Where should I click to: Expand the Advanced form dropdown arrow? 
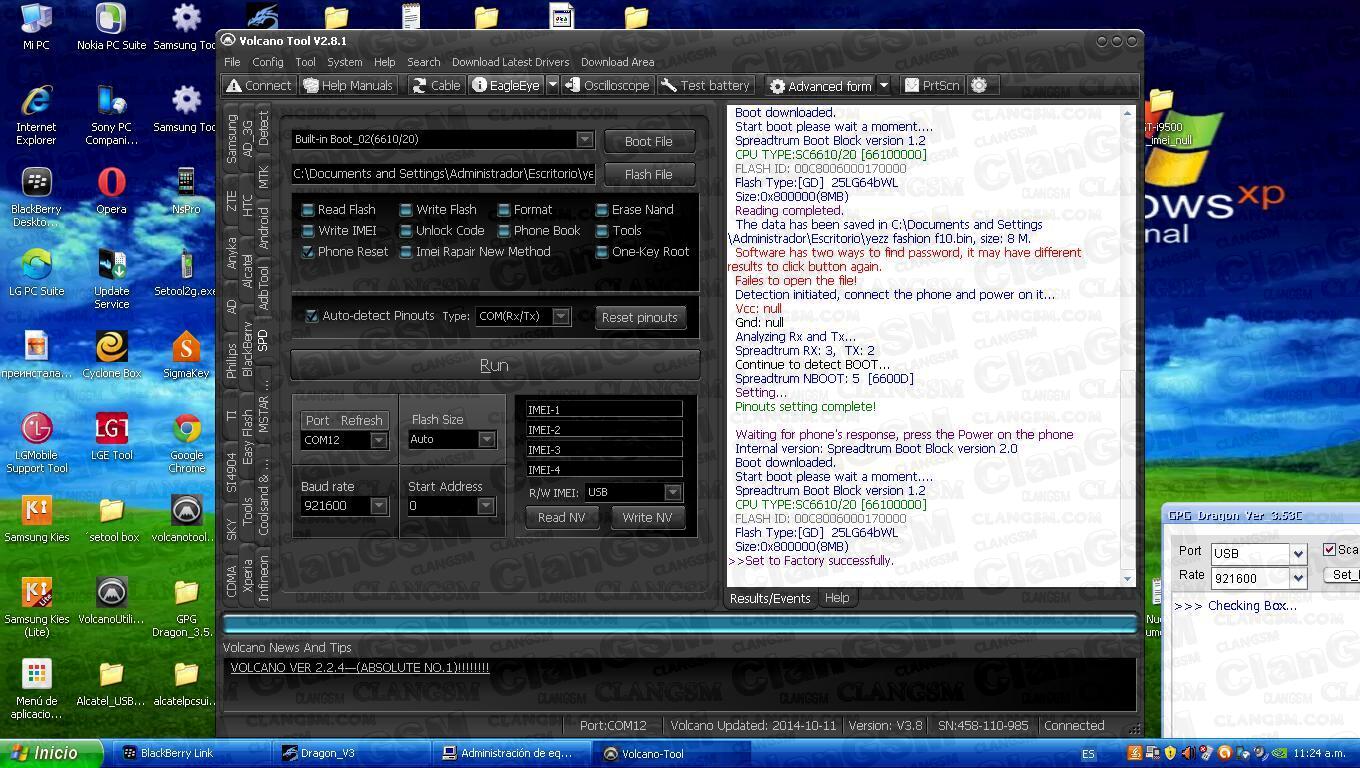pyautogui.click(x=883, y=86)
